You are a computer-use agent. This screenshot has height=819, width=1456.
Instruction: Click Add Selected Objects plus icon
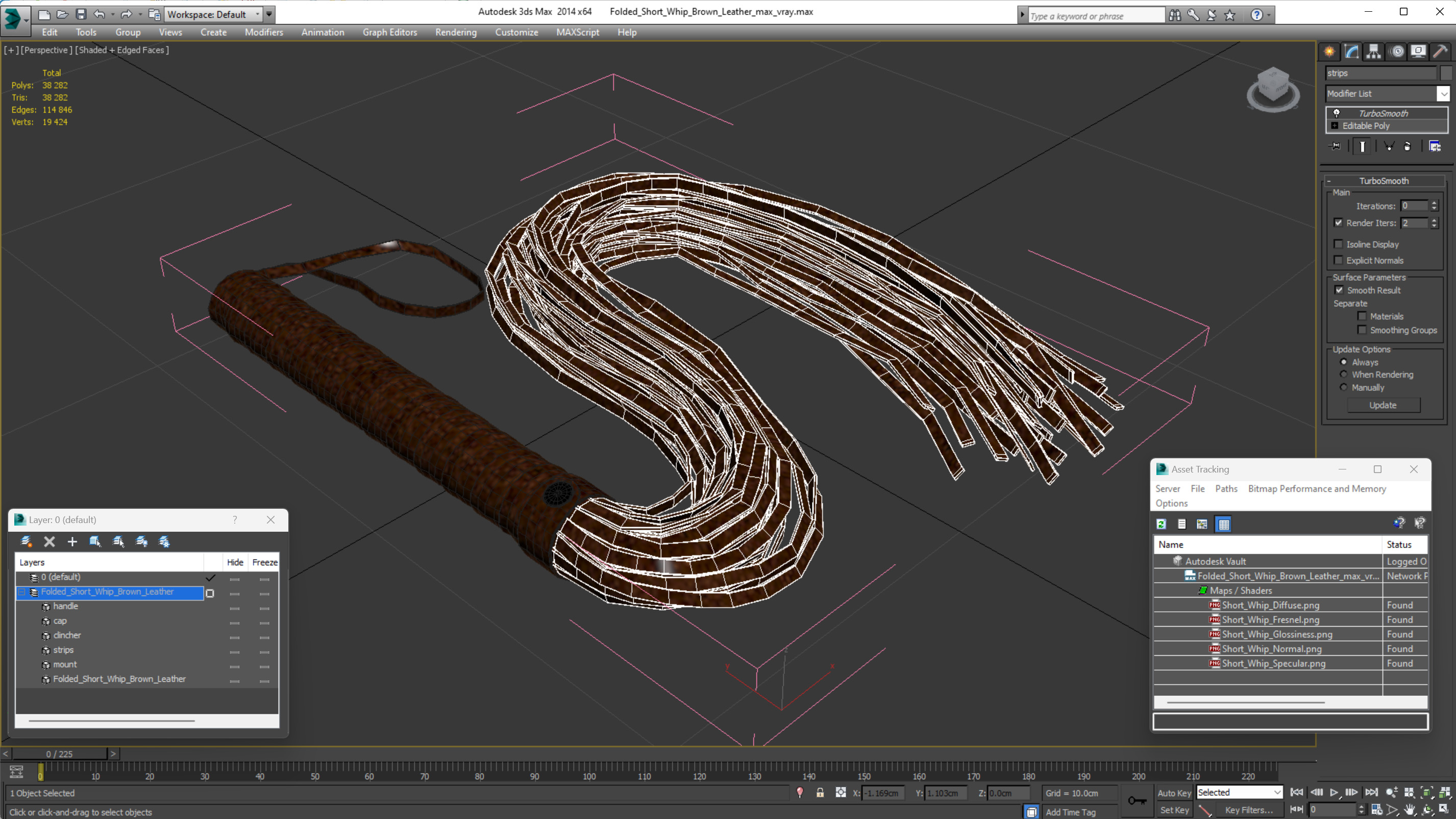pos(72,541)
